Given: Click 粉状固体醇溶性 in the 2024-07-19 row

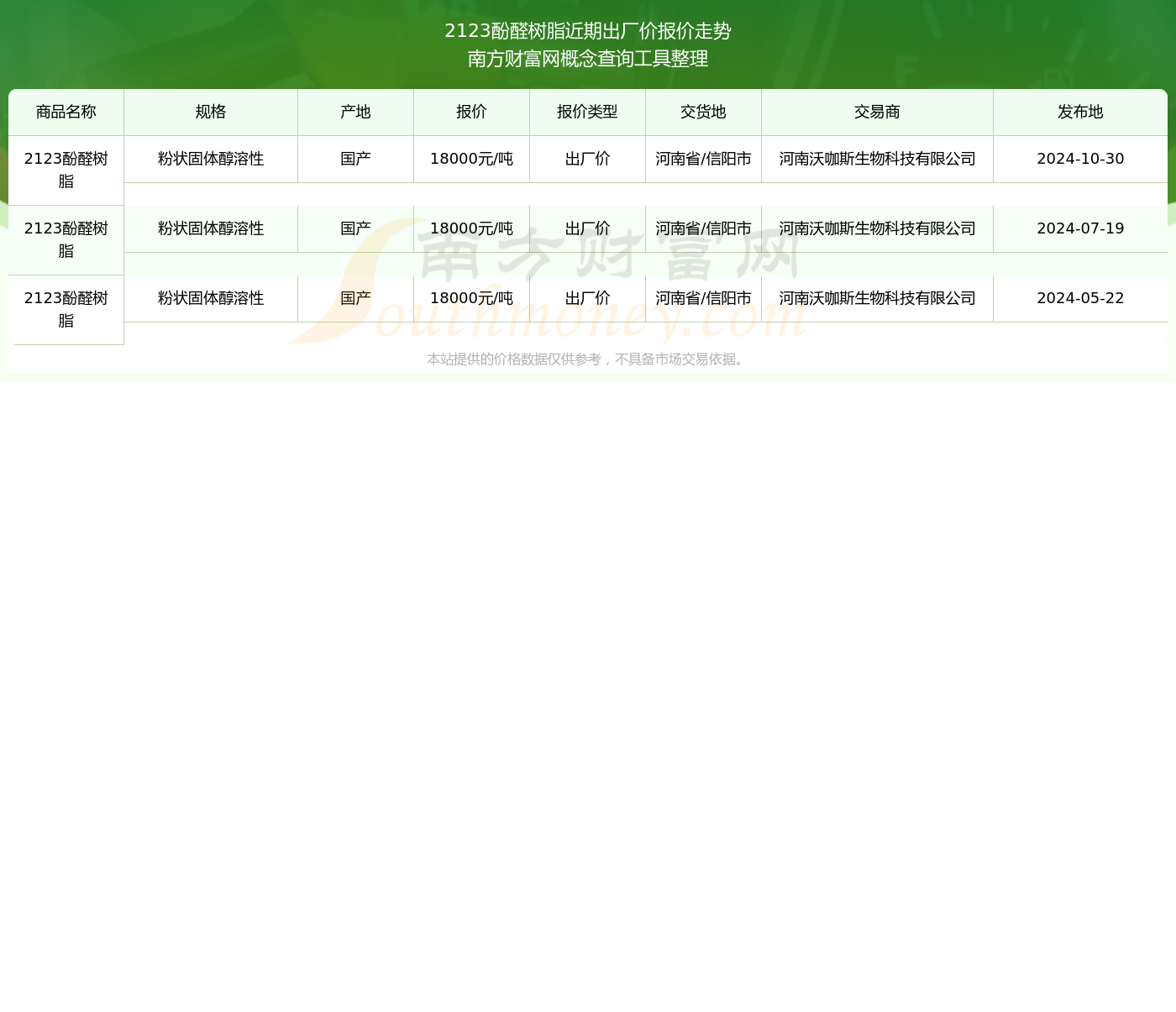Looking at the screenshot, I should pyautogui.click(x=211, y=228).
